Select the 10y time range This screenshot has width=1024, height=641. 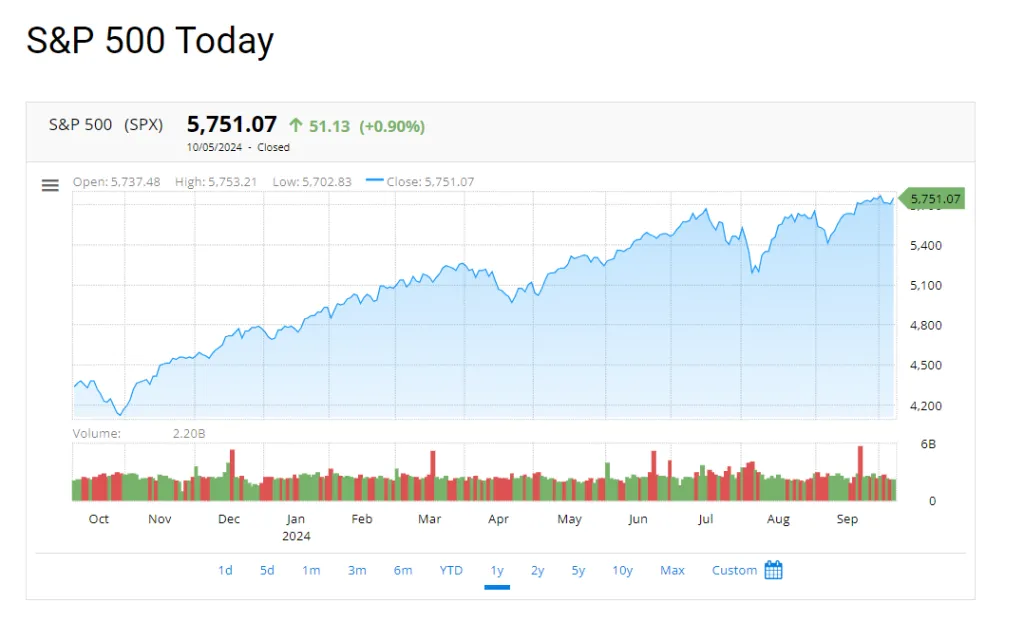coord(622,571)
